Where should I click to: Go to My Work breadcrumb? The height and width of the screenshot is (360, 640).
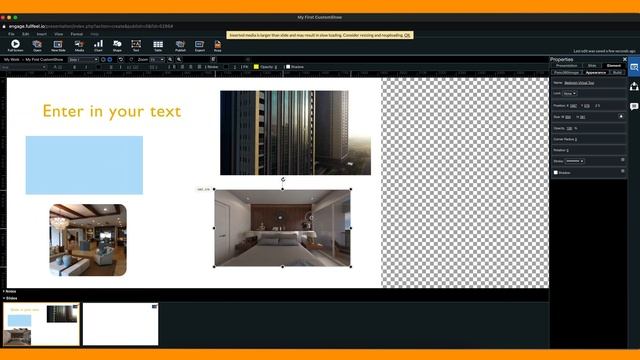[x=11, y=60]
